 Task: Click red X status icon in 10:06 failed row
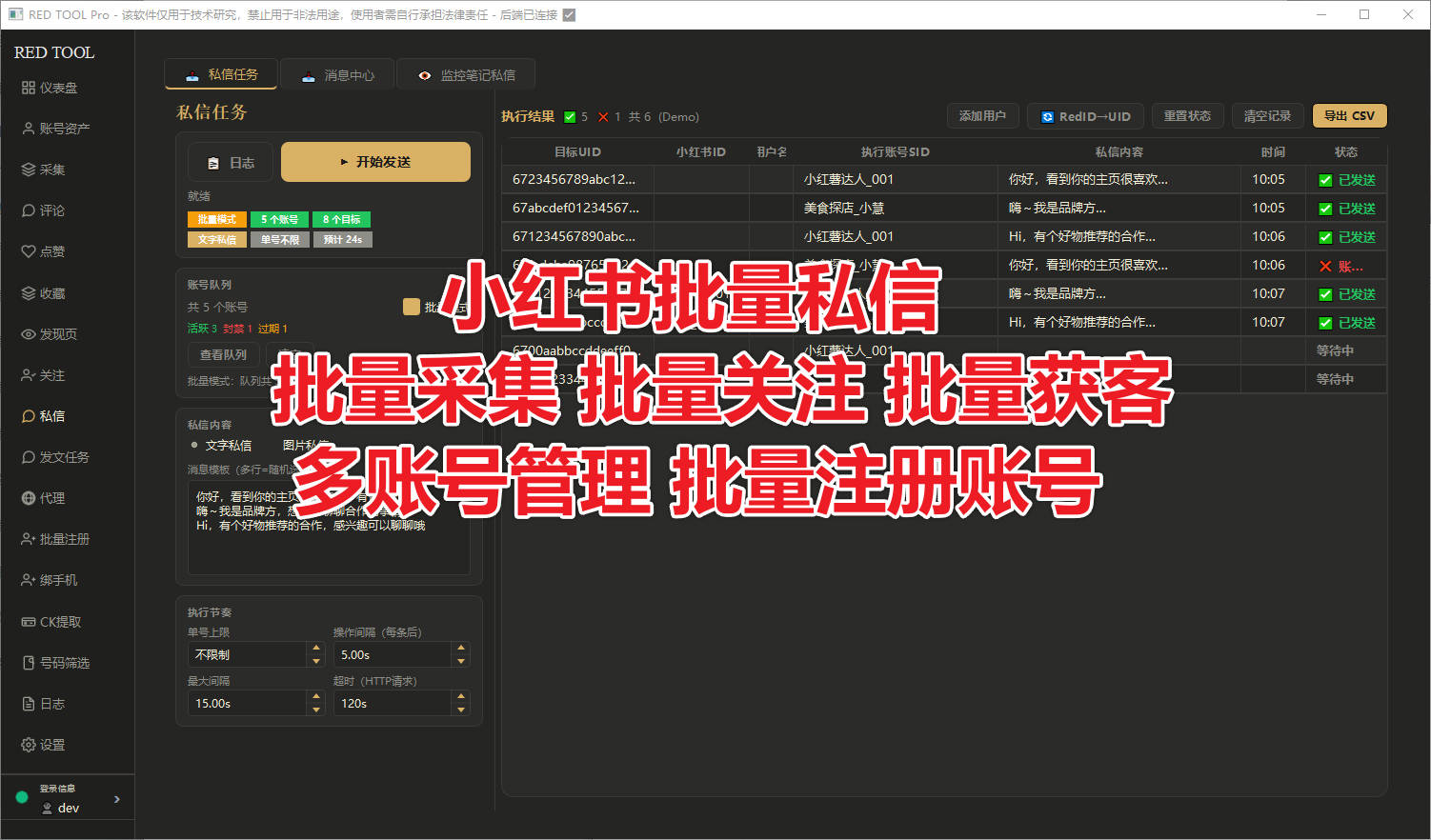coord(1325,266)
